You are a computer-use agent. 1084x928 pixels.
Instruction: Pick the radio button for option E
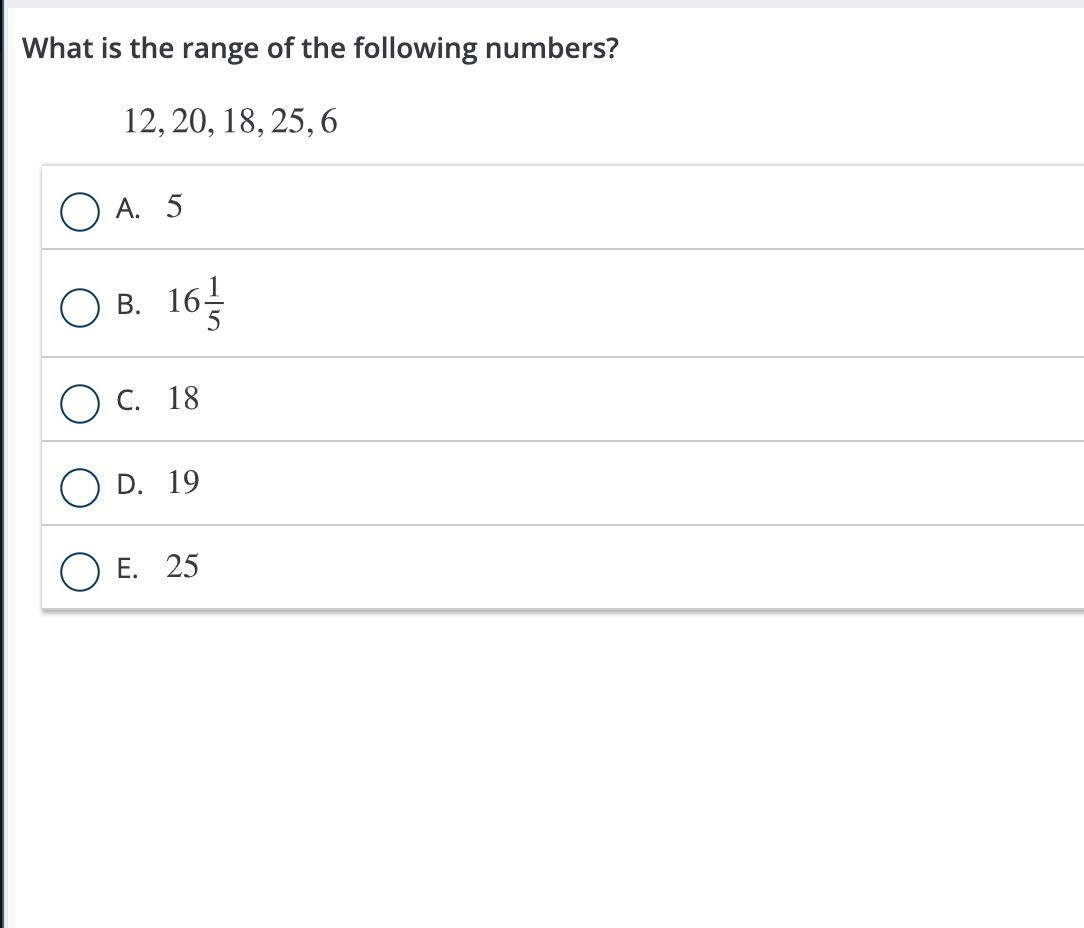click(x=79, y=572)
